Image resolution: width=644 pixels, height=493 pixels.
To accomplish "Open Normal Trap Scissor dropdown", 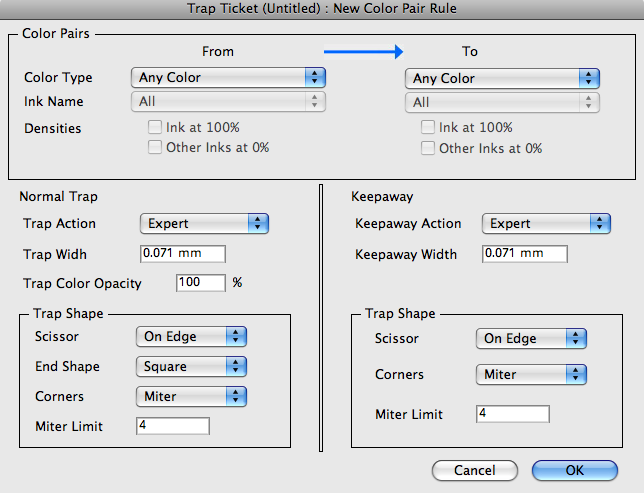I will [191, 338].
